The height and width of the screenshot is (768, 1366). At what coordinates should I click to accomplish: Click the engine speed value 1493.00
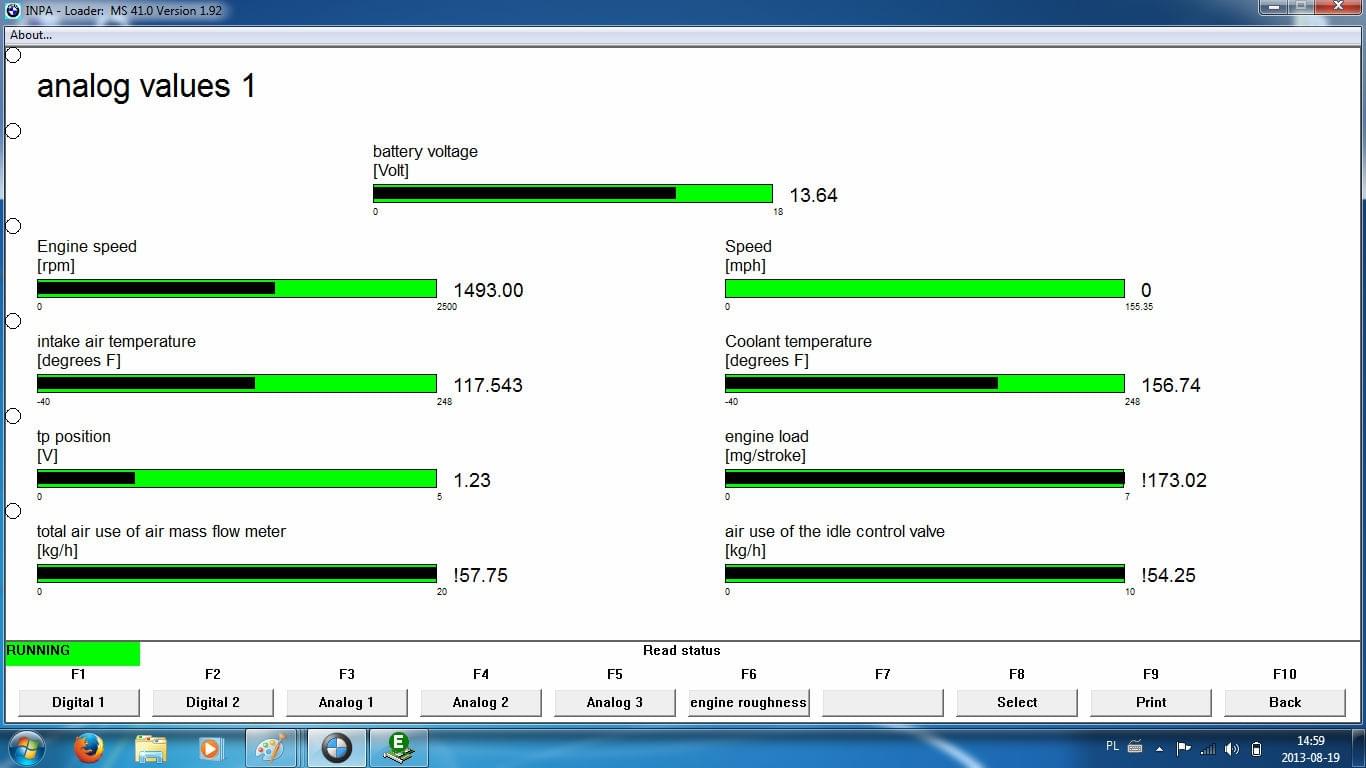coord(488,291)
